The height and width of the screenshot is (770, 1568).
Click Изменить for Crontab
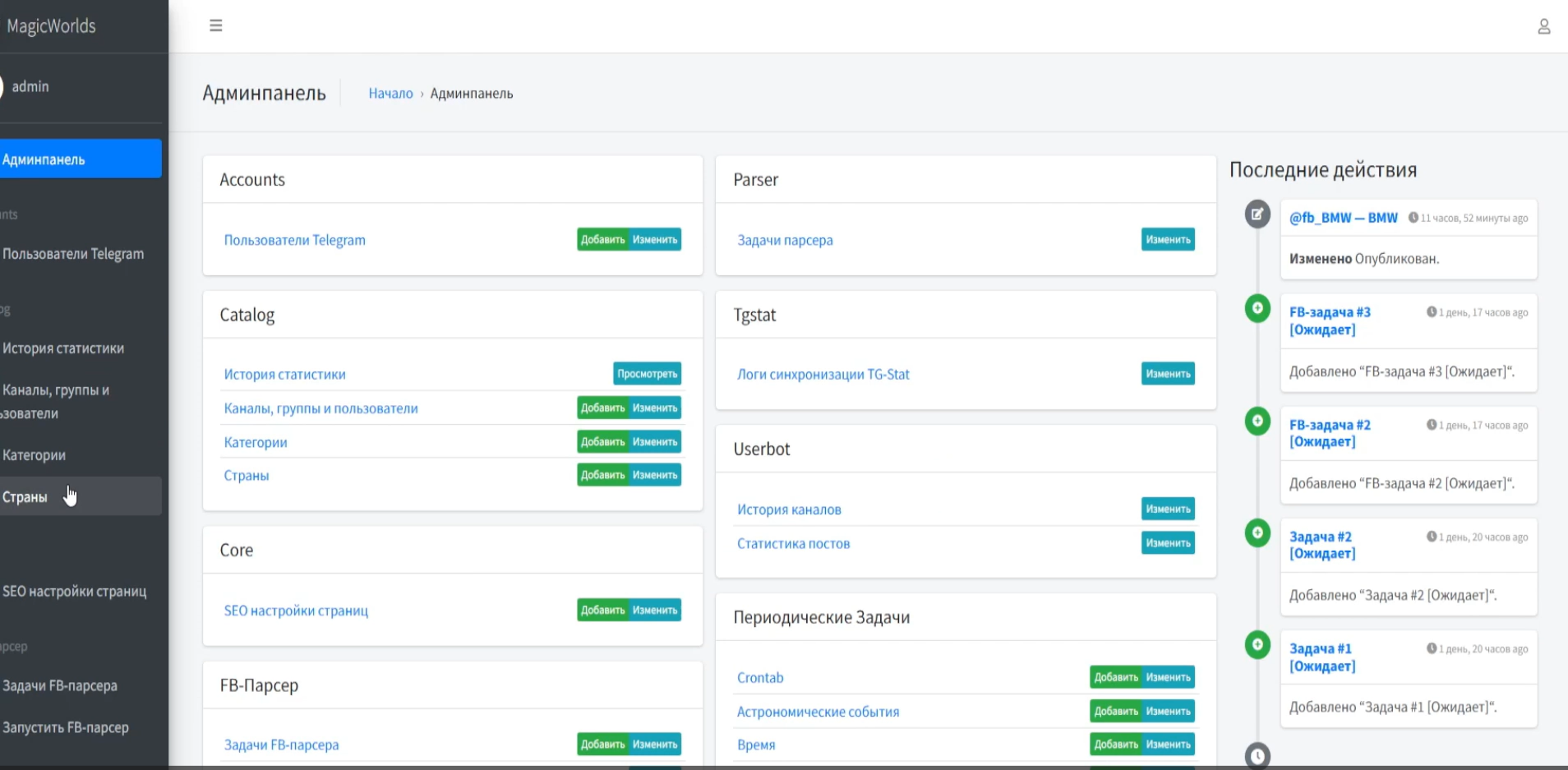pos(1169,677)
